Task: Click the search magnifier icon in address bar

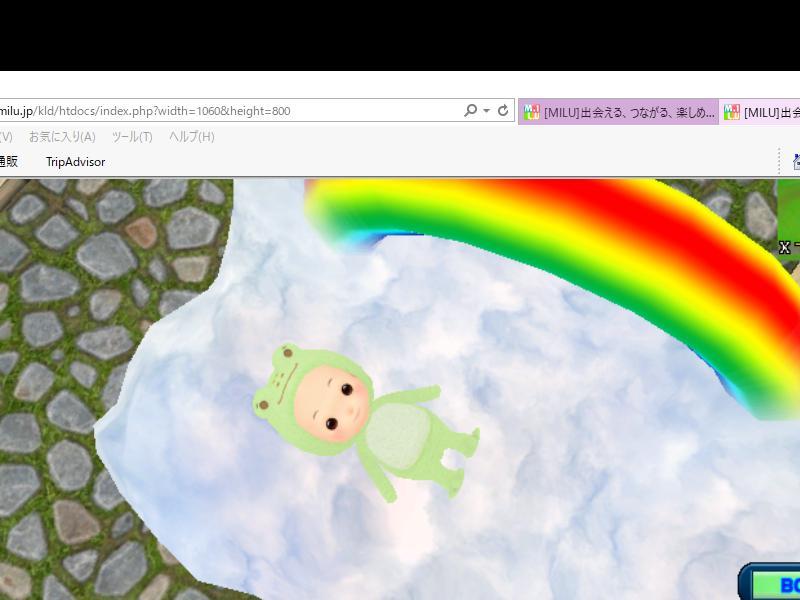Action: pos(470,111)
